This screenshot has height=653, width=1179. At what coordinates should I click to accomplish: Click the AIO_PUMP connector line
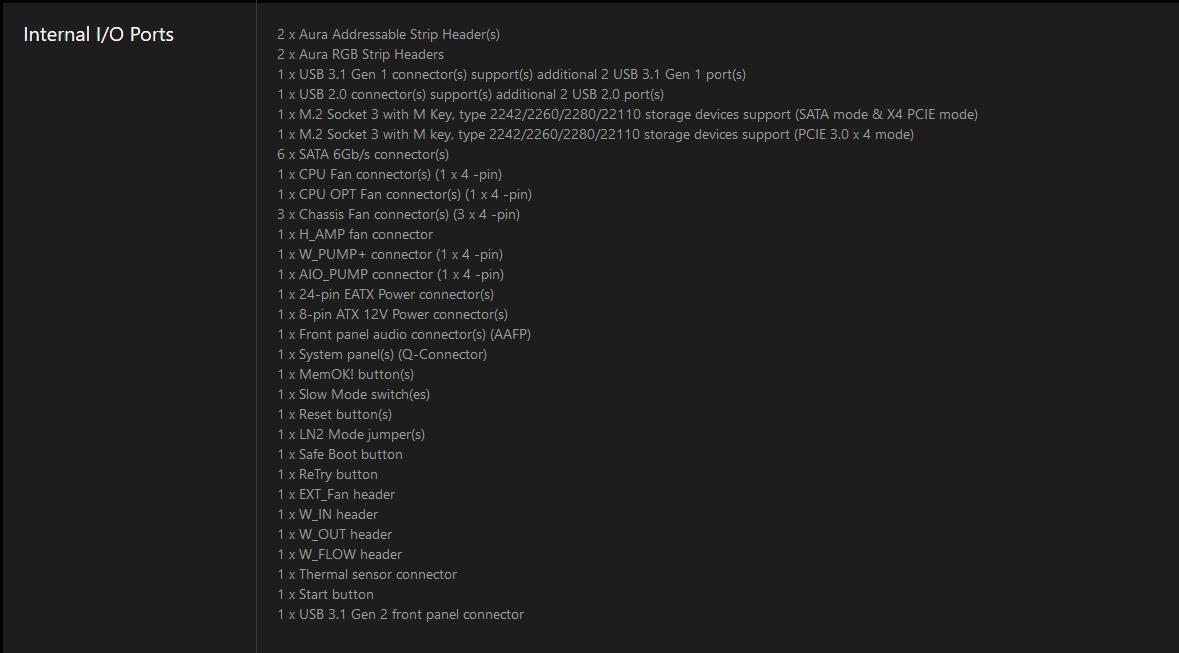coord(390,275)
